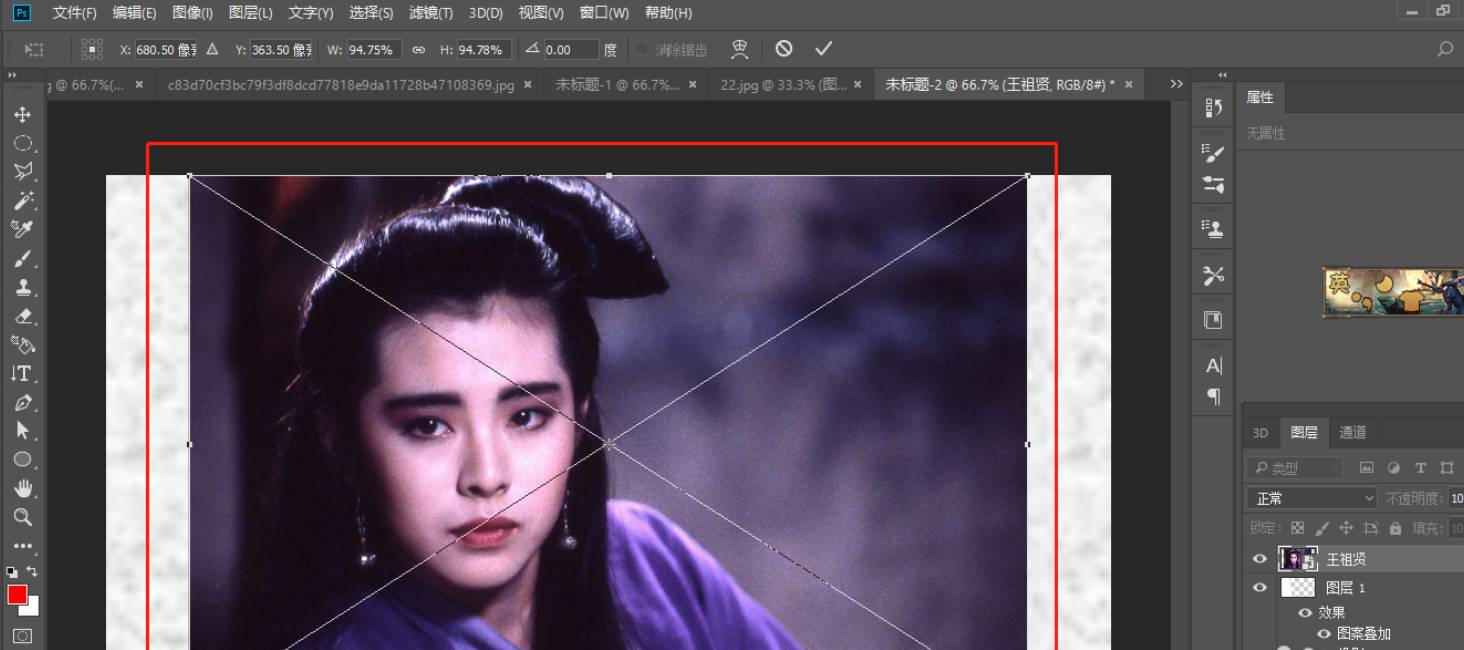This screenshot has width=1464, height=650.
Task: Toggle the anti-alias checkbox
Action: coord(640,50)
